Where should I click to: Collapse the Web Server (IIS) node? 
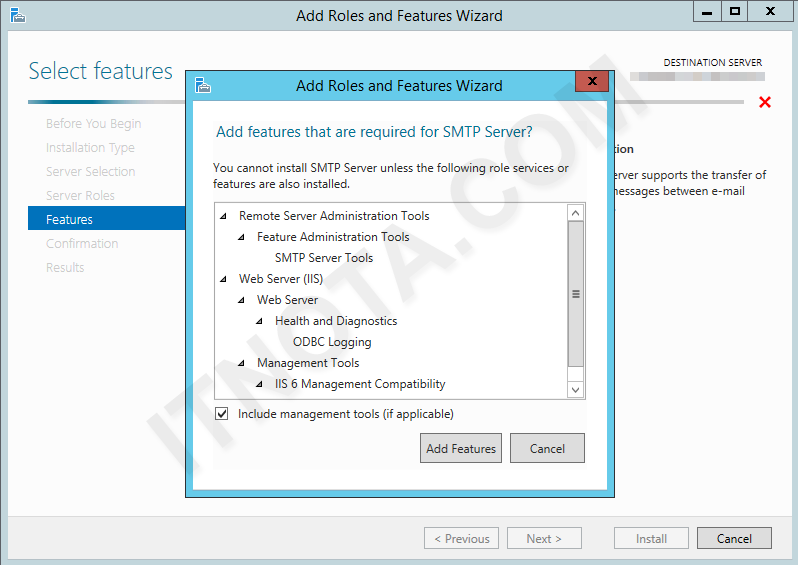point(223,279)
